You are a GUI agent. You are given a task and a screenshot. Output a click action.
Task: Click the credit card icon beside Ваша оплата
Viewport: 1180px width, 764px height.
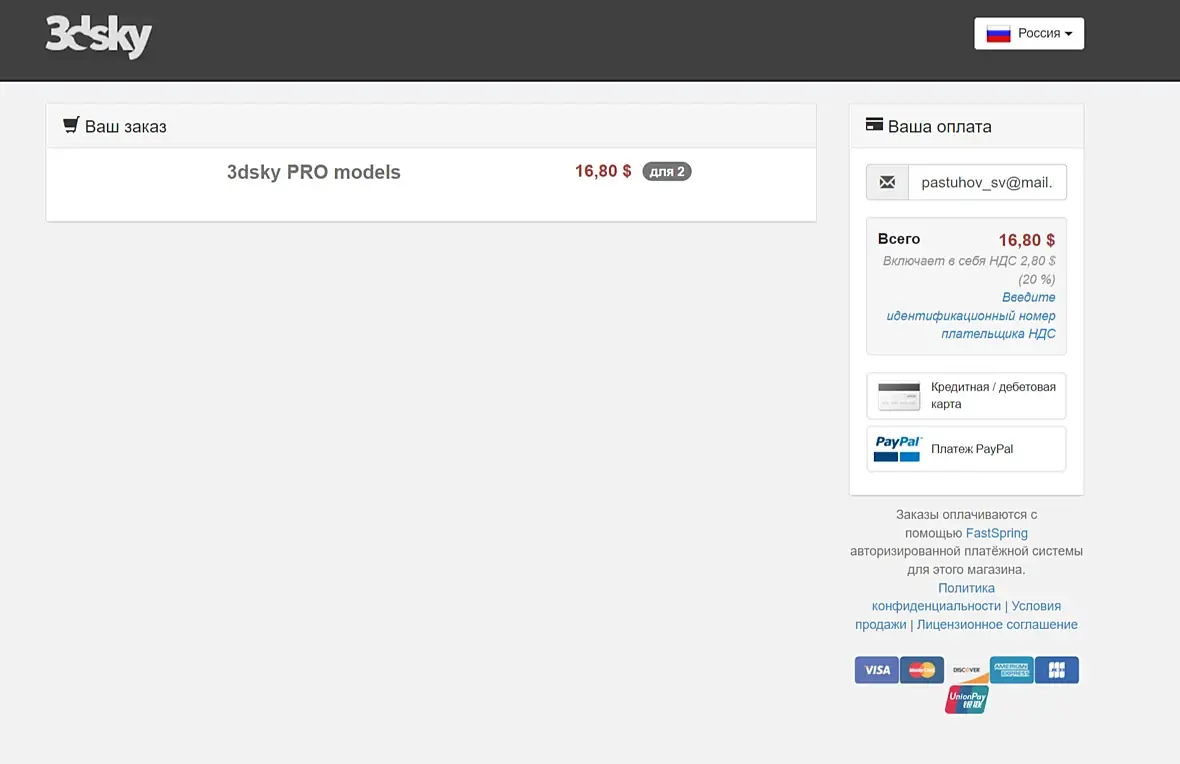coord(874,124)
